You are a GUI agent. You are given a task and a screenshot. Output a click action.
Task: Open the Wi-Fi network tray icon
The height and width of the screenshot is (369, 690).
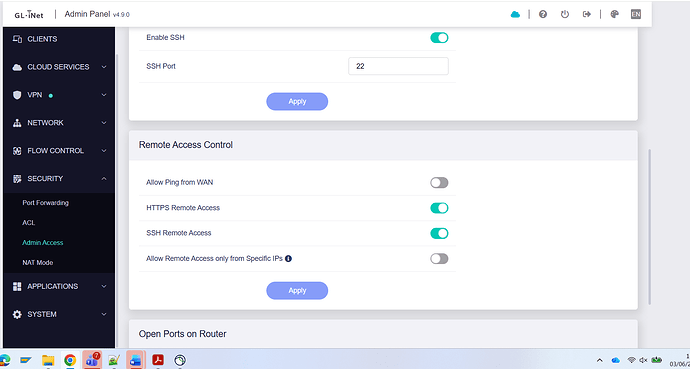tap(632, 360)
